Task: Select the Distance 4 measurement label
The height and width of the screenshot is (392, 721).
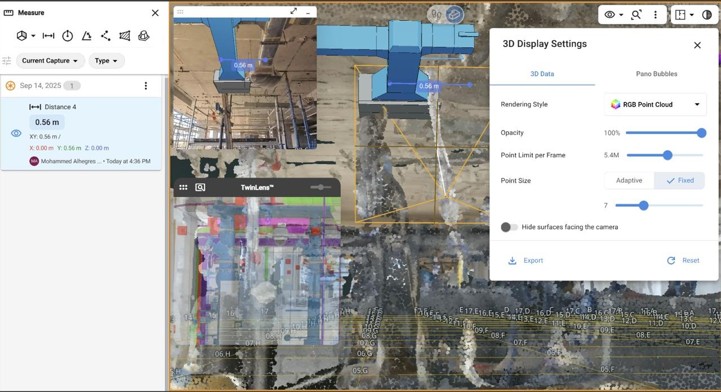Action: (60, 107)
